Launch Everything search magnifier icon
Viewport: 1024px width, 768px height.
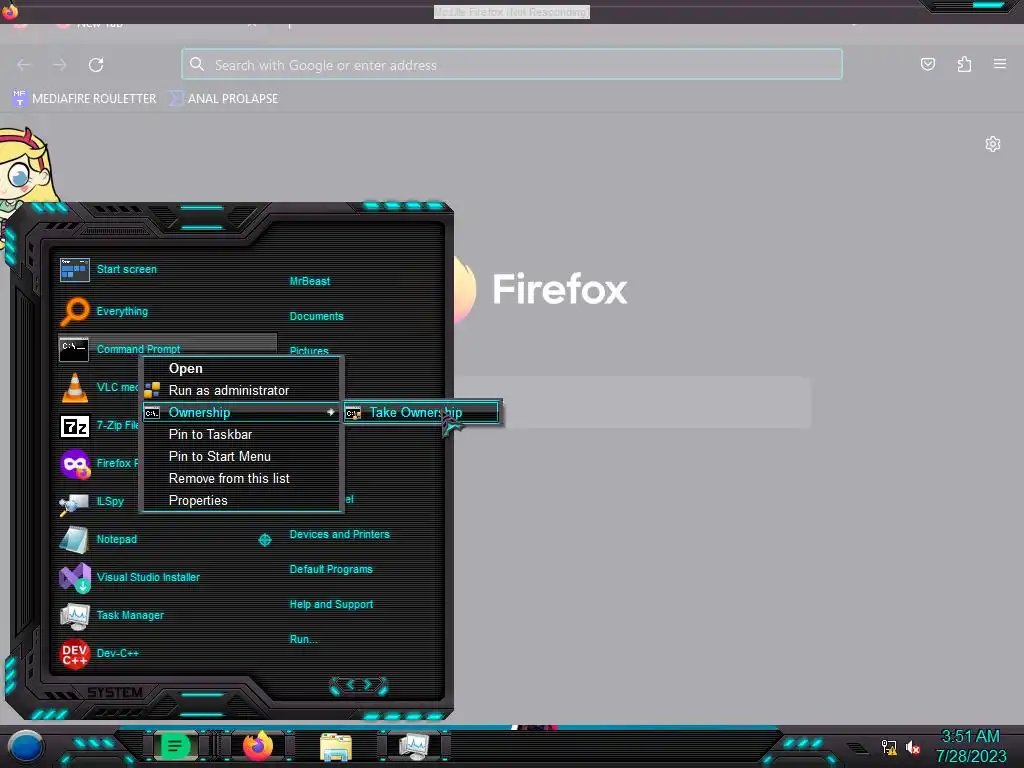(74, 311)
